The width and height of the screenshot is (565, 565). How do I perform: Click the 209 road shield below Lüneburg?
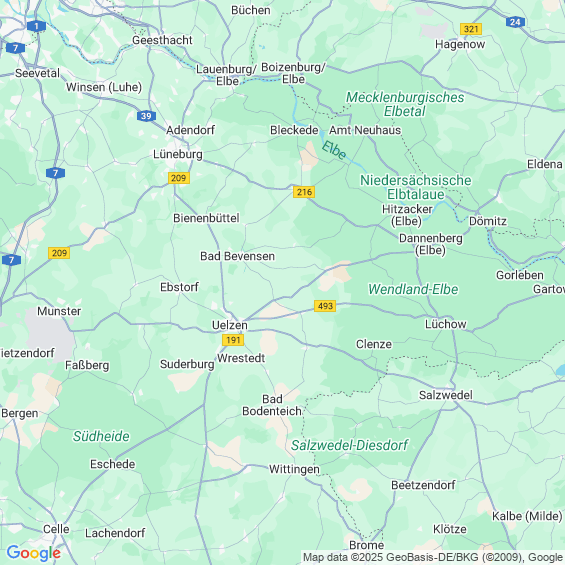coord(179,178)
